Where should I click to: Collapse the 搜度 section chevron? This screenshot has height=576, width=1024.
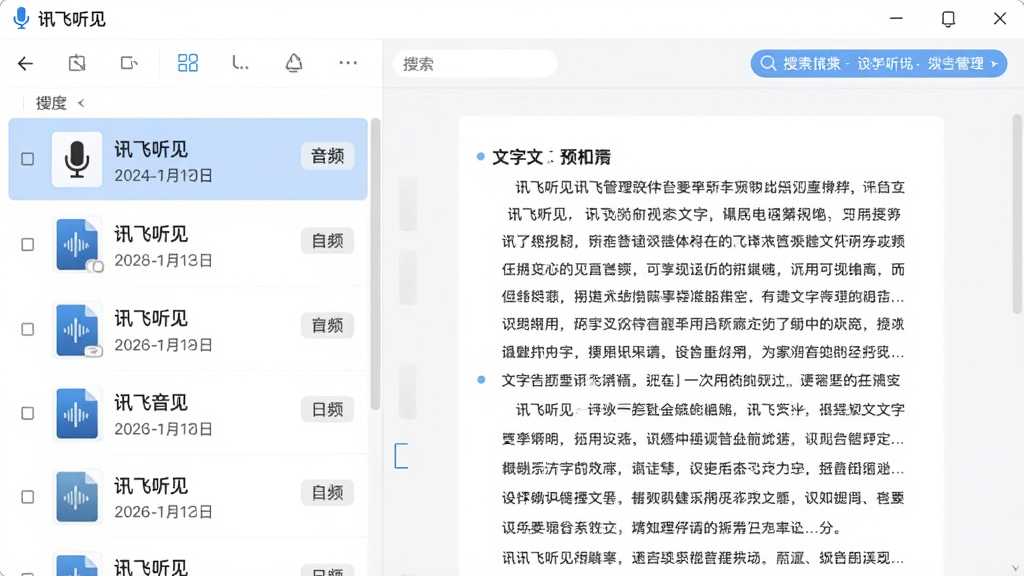click(x=81, y=103)
